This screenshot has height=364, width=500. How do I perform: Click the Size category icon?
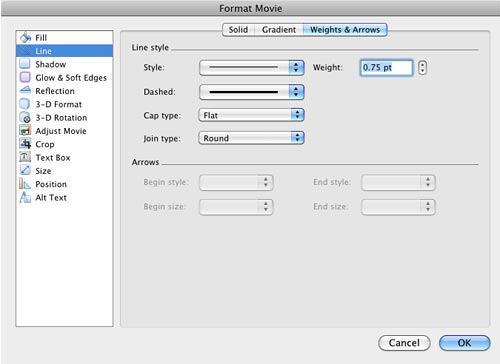[x=25, y=171]
